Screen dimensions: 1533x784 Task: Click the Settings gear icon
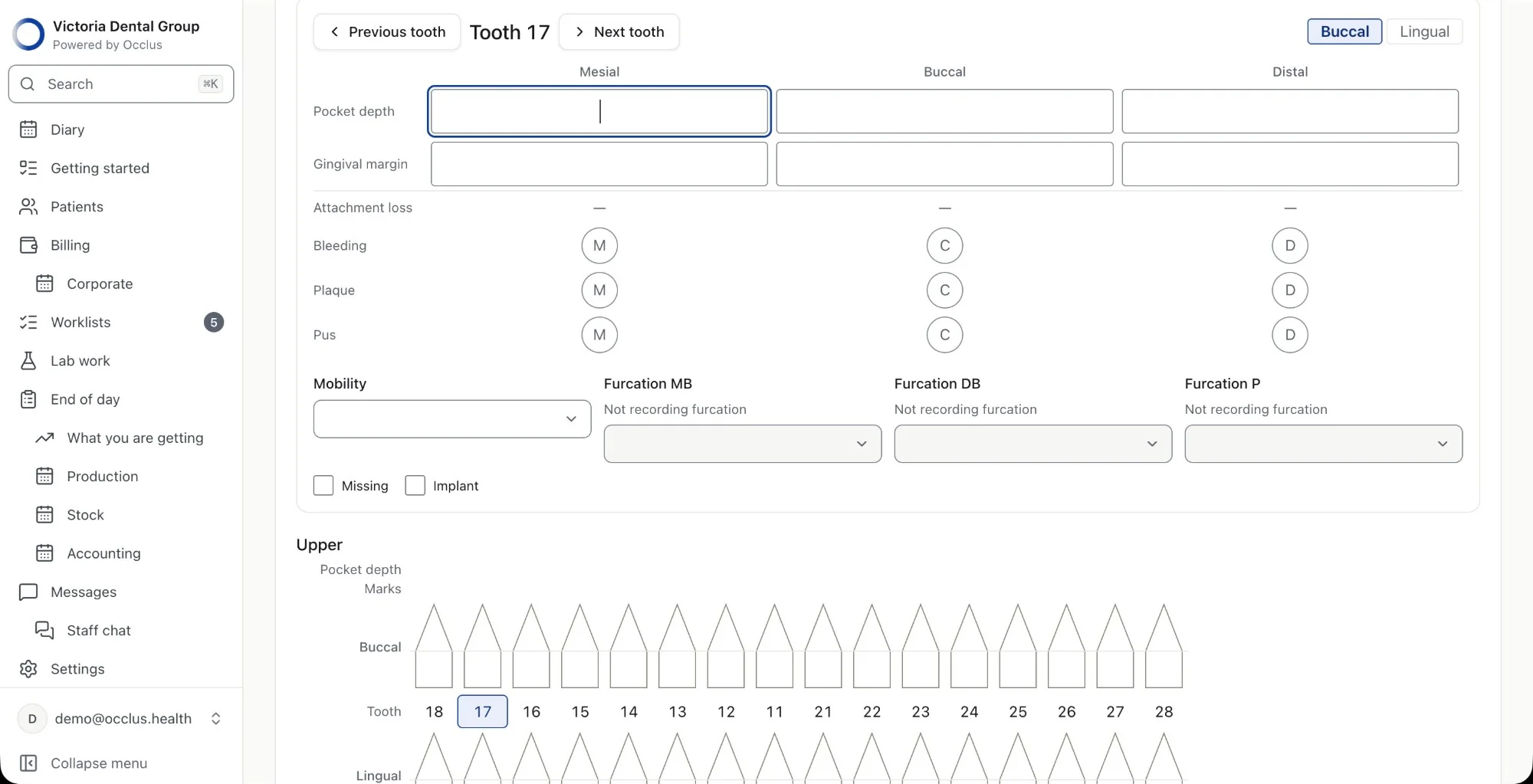(x=28, y=668)
